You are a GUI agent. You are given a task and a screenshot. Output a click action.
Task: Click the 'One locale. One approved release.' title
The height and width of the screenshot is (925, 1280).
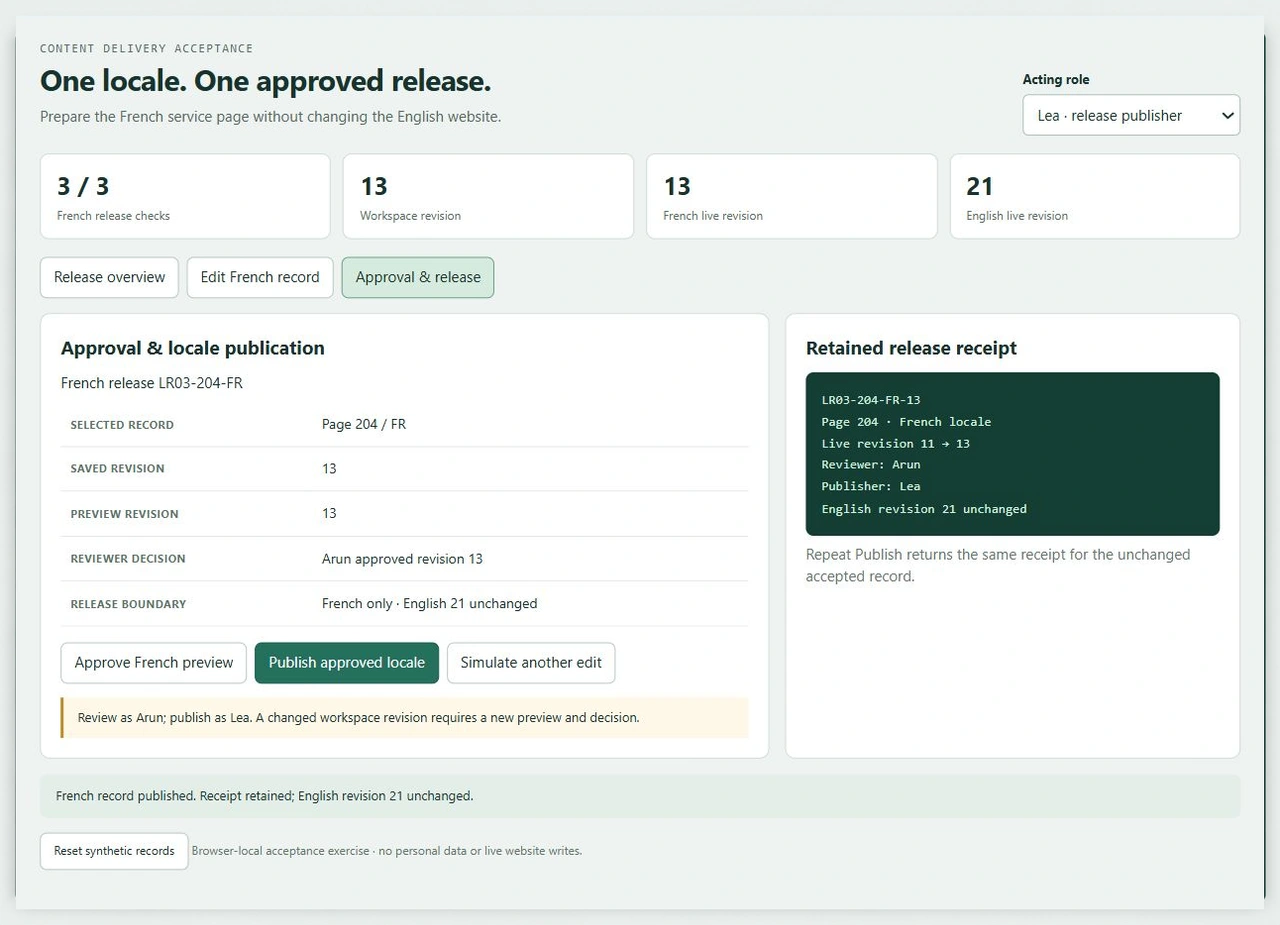tap(265, 81)
